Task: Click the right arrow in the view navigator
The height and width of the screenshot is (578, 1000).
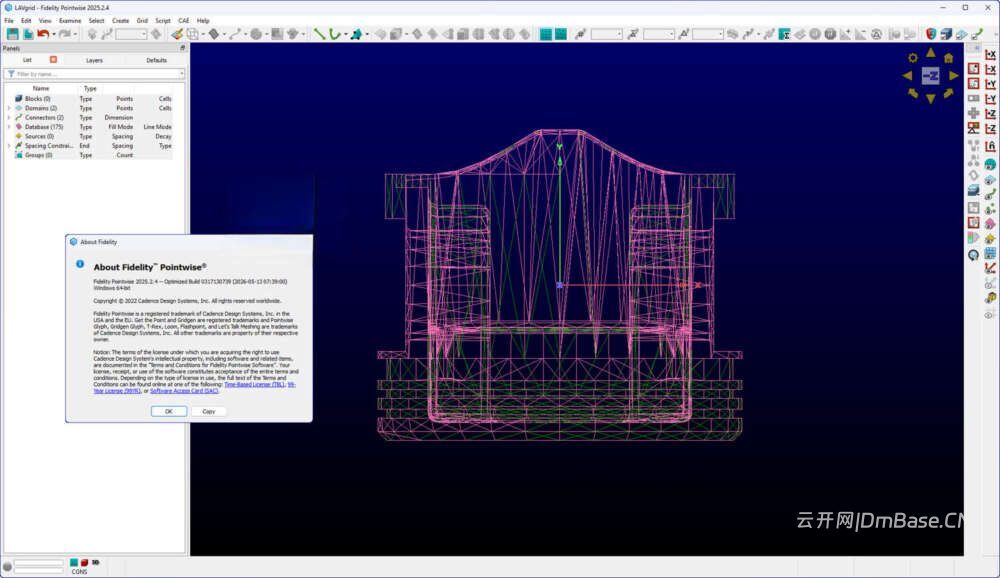Action: coord(953,75)
